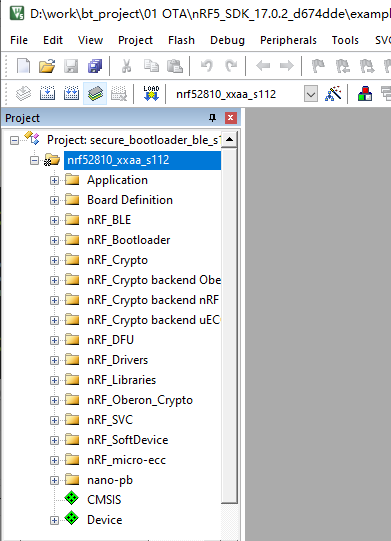Click the Batch Build layers icon
This screenshot has width=391, height=541.
95,94
